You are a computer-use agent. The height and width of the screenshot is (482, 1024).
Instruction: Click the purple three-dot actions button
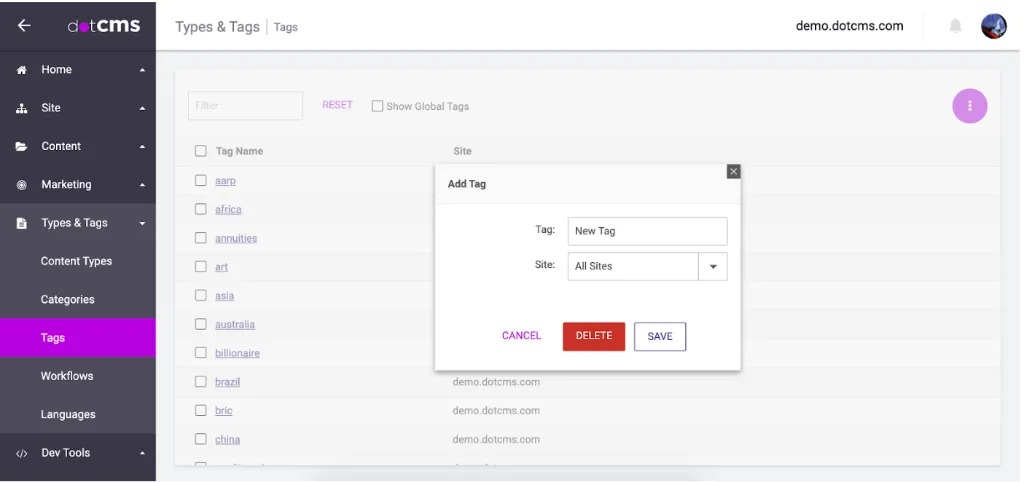[969, 106]
